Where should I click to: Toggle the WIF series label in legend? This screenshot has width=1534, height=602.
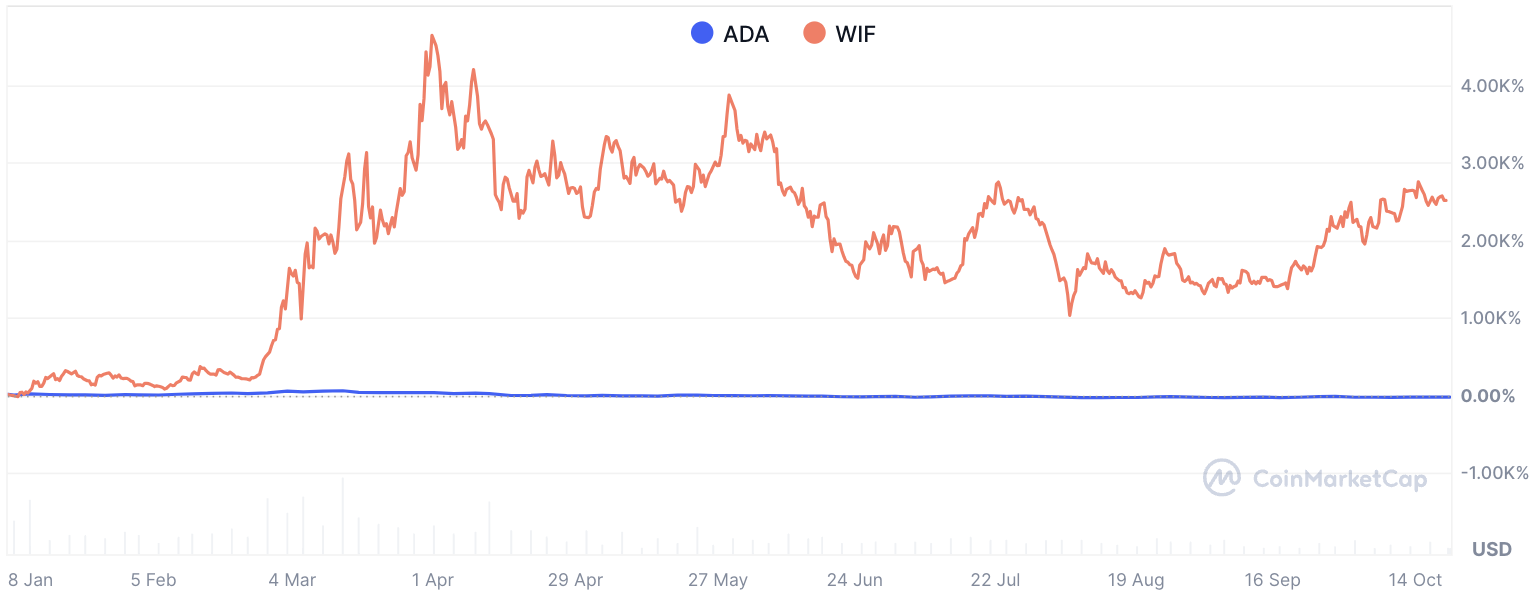pos(855,34)
